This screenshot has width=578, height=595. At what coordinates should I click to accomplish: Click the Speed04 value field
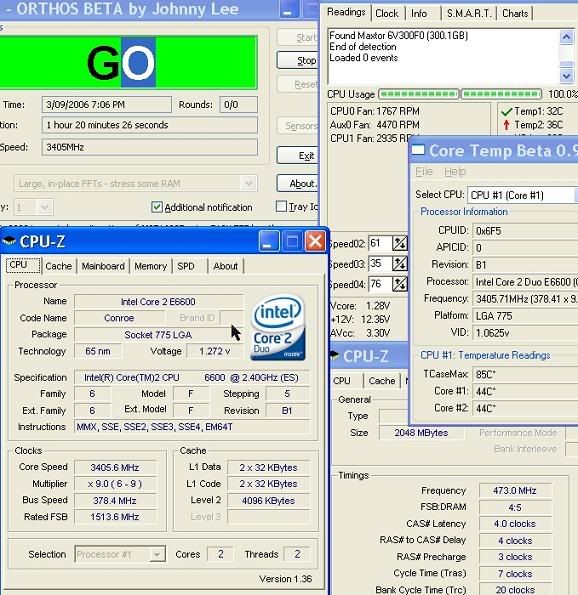[x=380, y=284]
